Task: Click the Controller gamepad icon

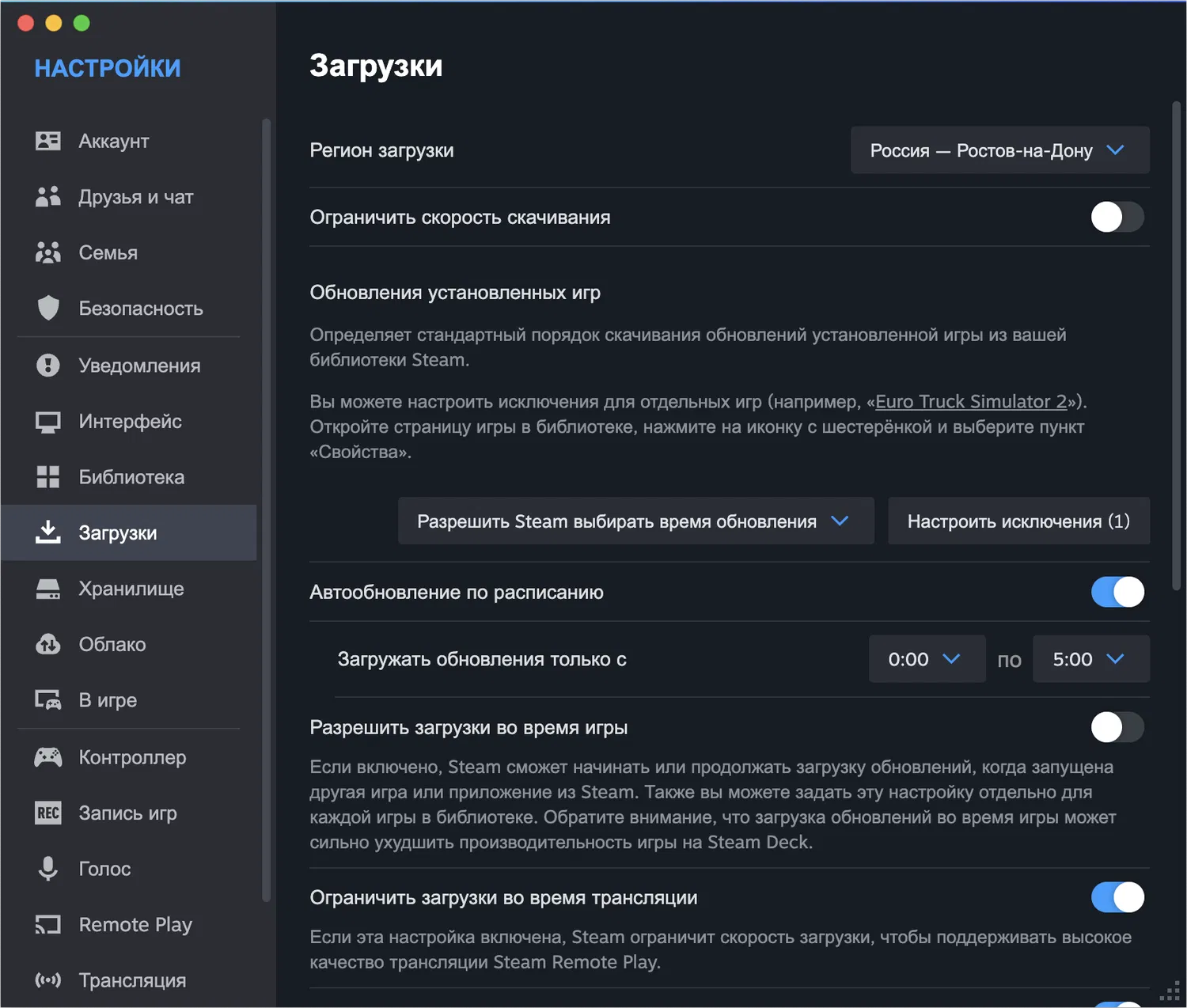Action: tap(48, 757)
